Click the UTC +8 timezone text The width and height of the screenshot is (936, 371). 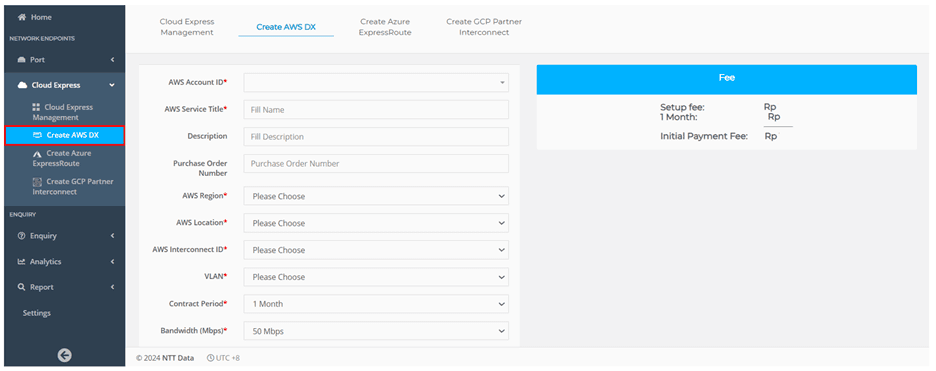(x=228, y=358)
